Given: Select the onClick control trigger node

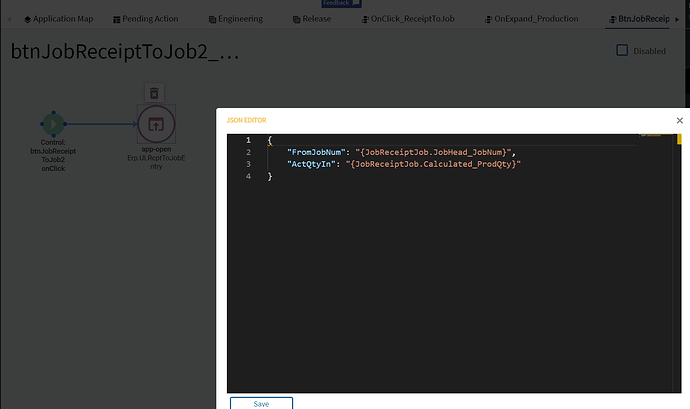Looking at the screenshot, I should click(x=53, y=124).
